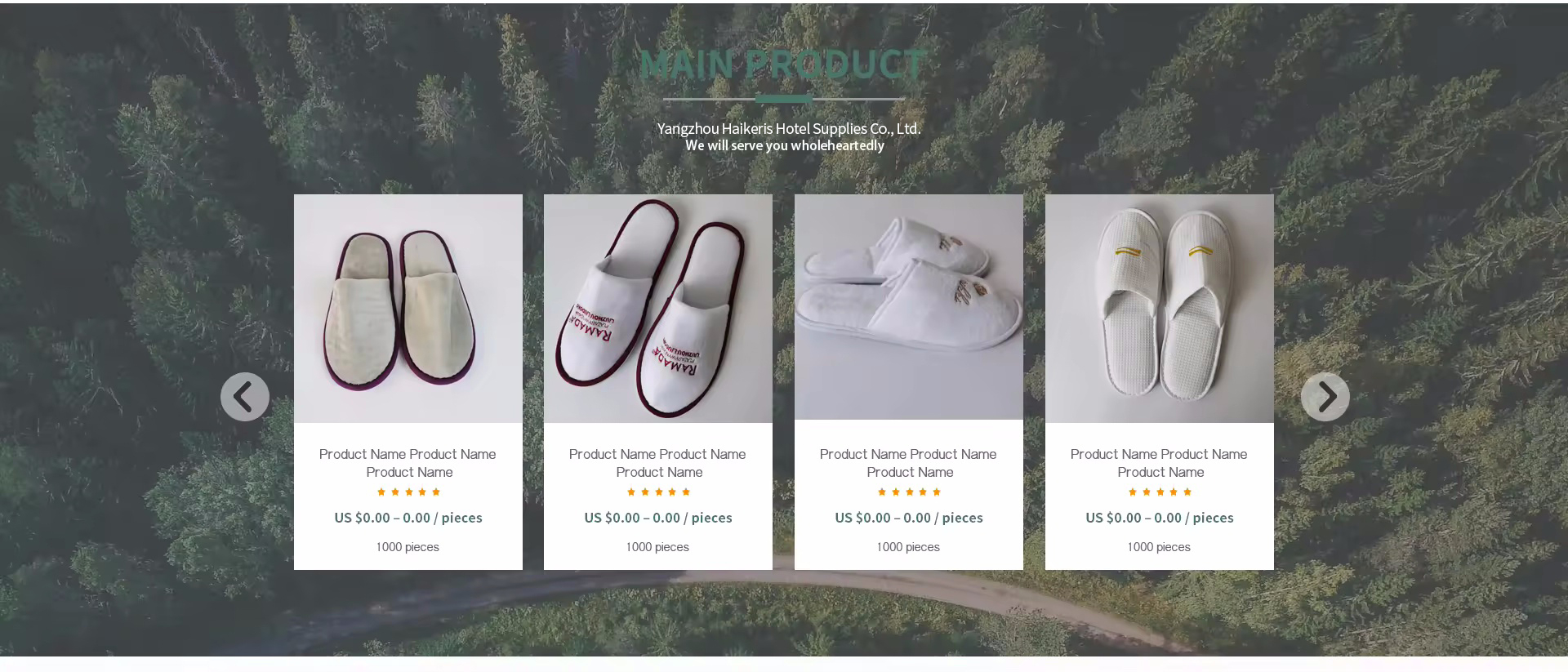Click the second product's name link

coord(657,463)
